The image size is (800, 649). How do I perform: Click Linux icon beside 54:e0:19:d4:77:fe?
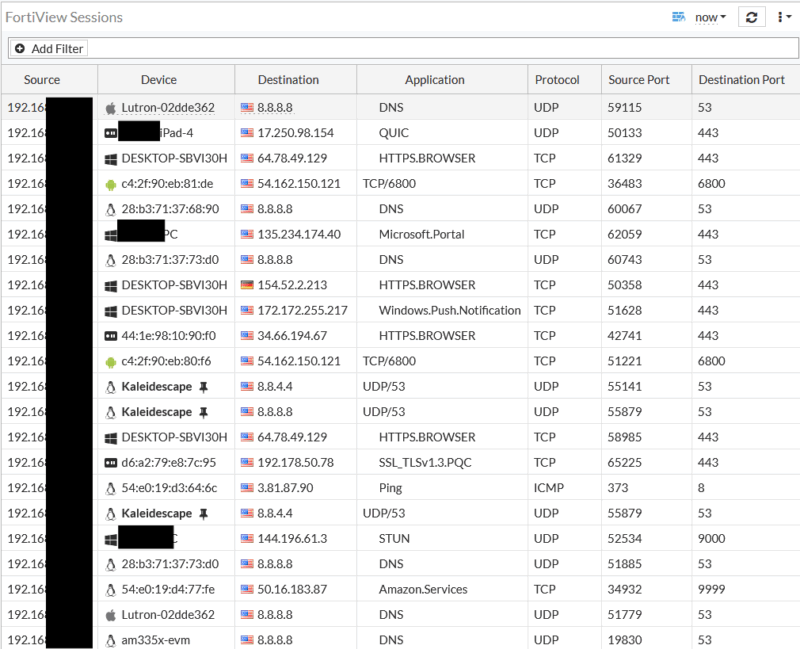click(x=110, y=589)
